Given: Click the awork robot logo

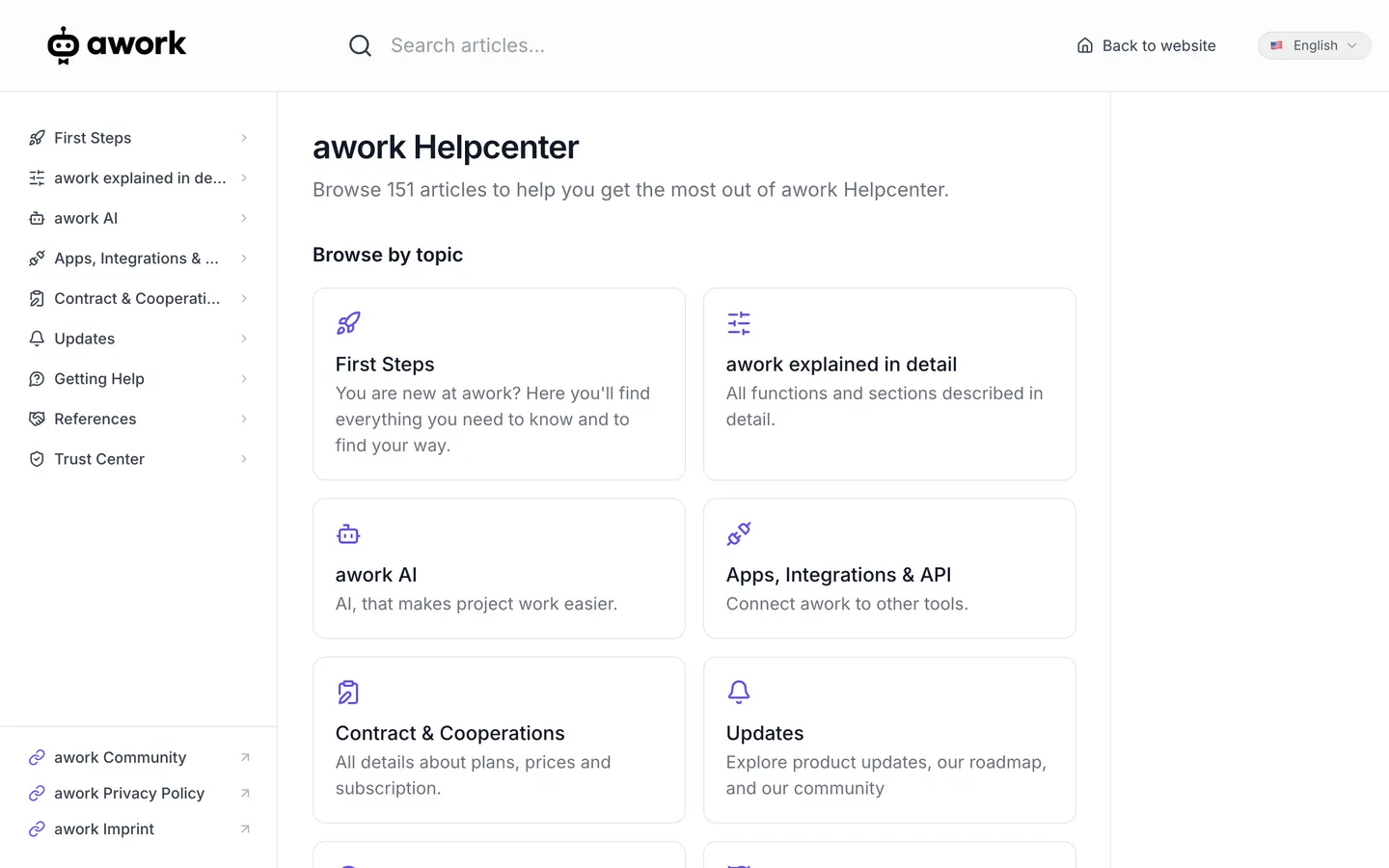Looking at the screenshot, I should [117, 44].
